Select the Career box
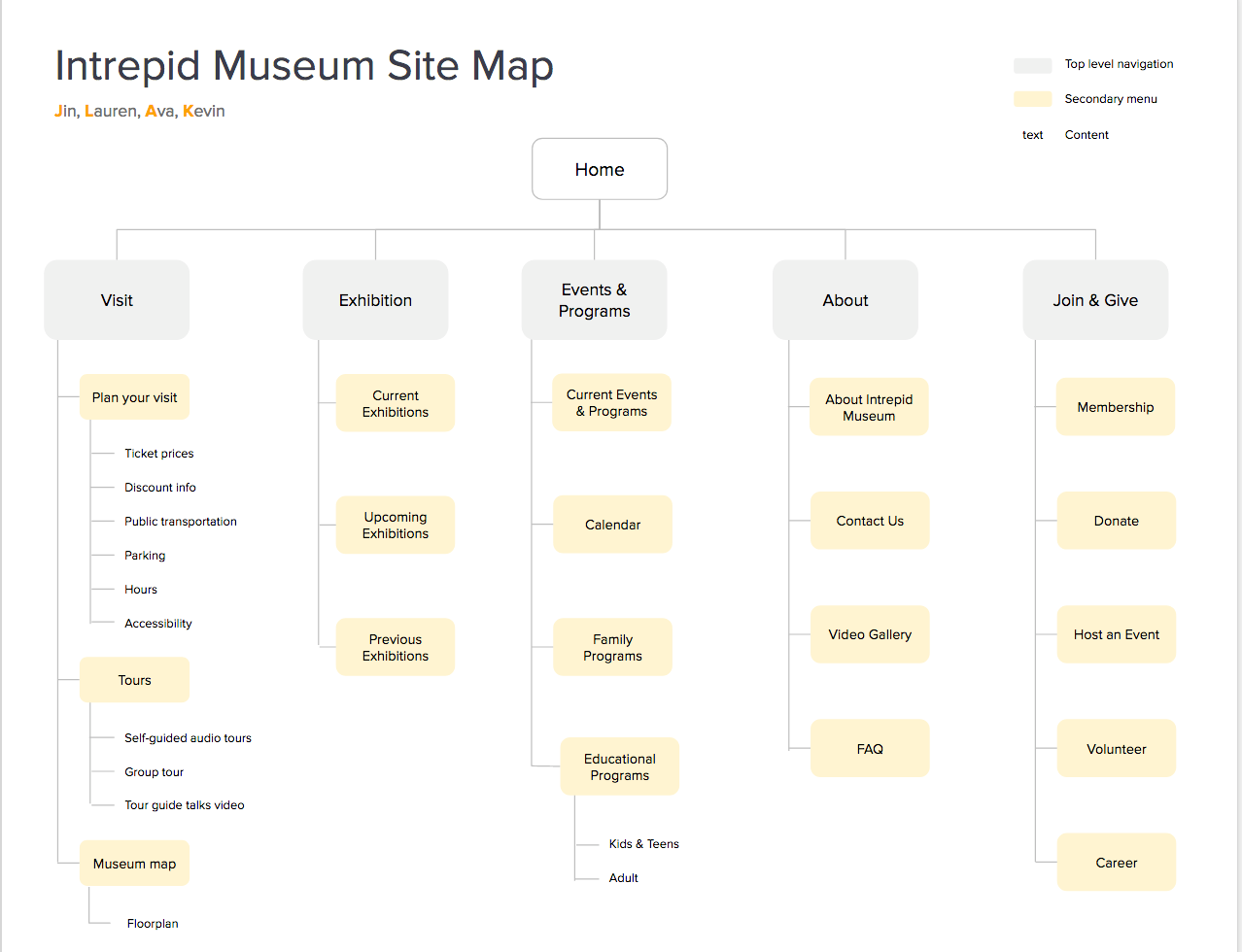Image resolution: width=1242 pixels, height=952 pixels. 1117,862
